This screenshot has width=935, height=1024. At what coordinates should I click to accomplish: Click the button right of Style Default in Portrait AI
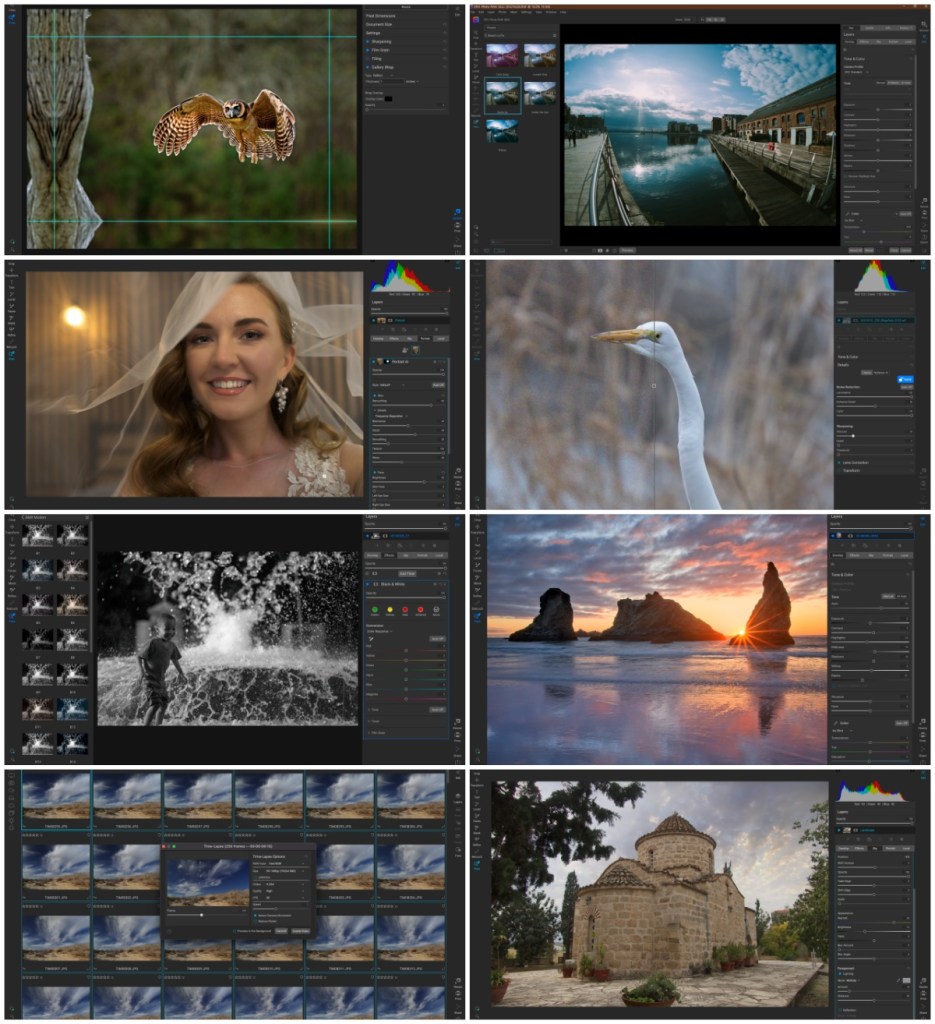click(438, 384)
